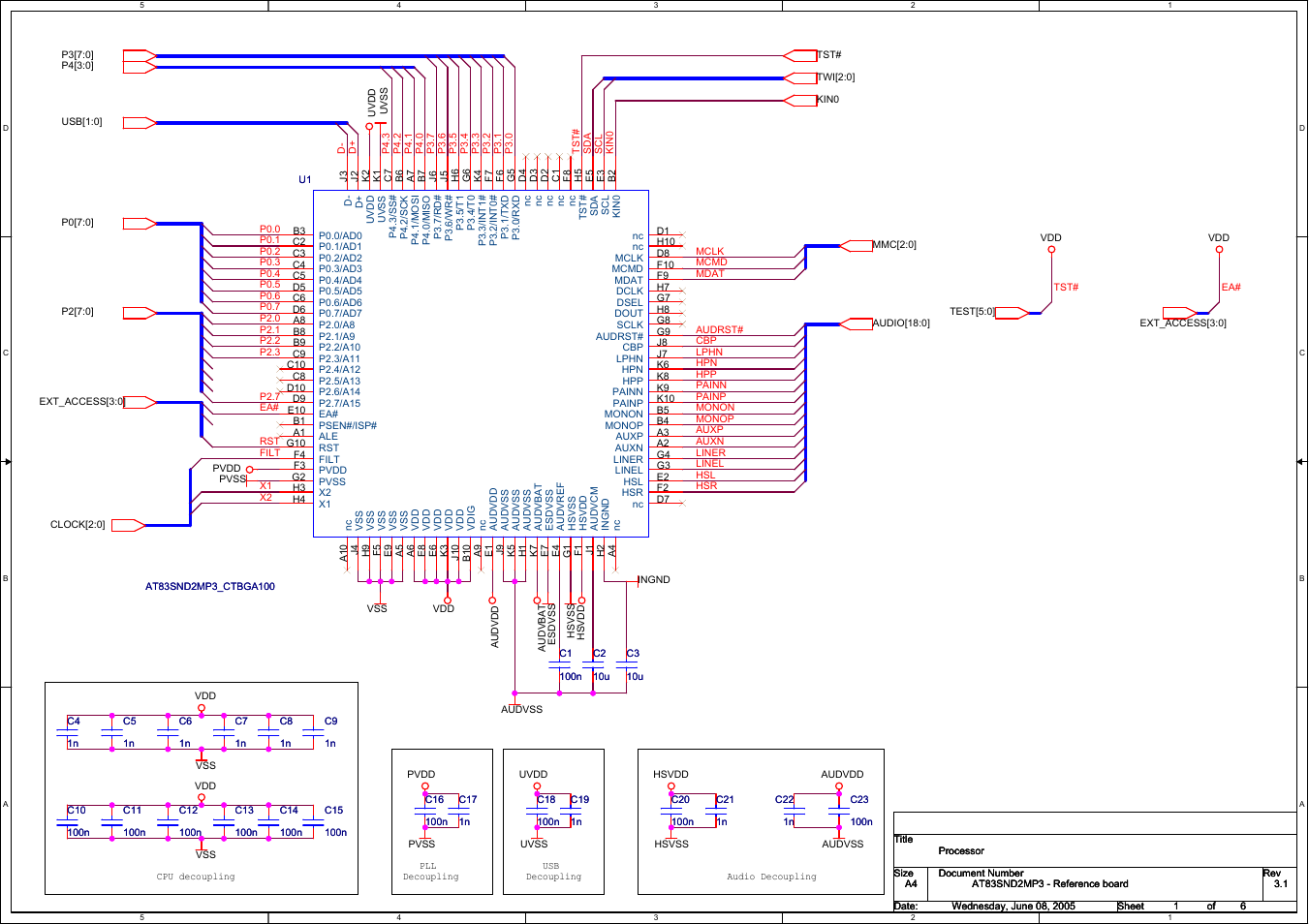Click the U1 reference designator
The width and height of the screenshot is (1309, 924).
pyautogui.click(x=305, y=179)
